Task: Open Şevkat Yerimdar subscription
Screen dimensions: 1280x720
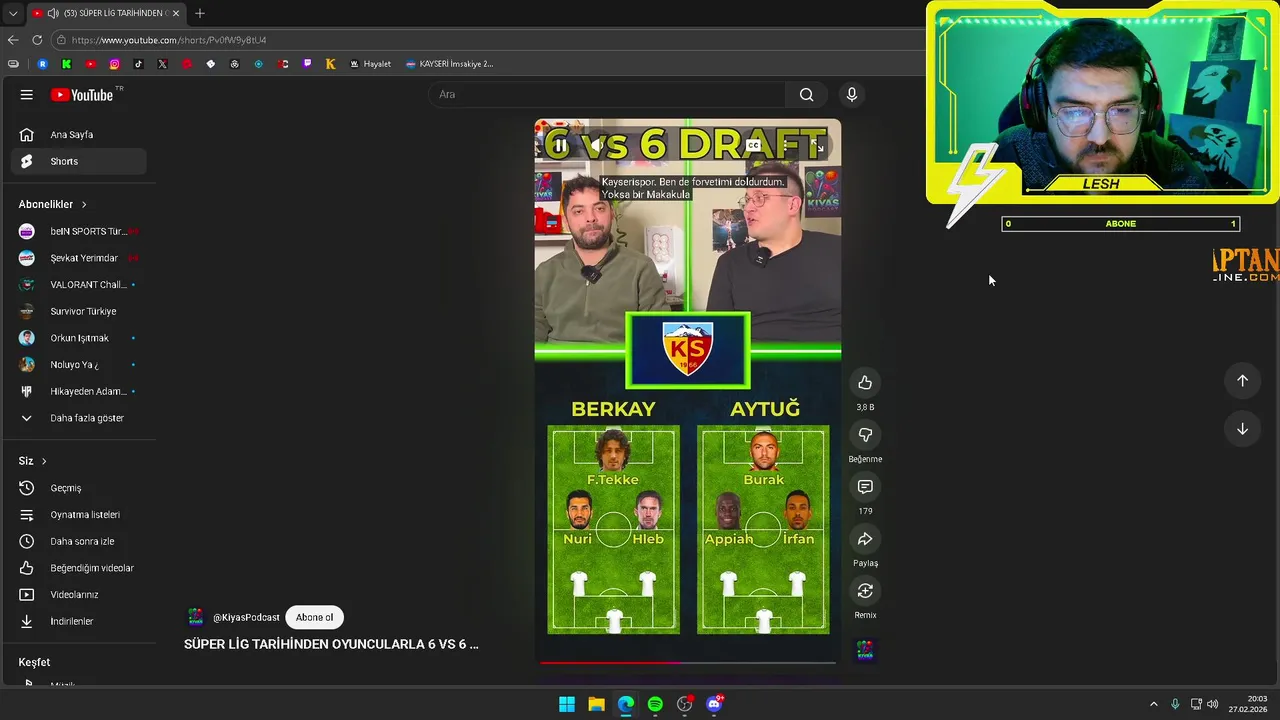Action: click(78, 258)
